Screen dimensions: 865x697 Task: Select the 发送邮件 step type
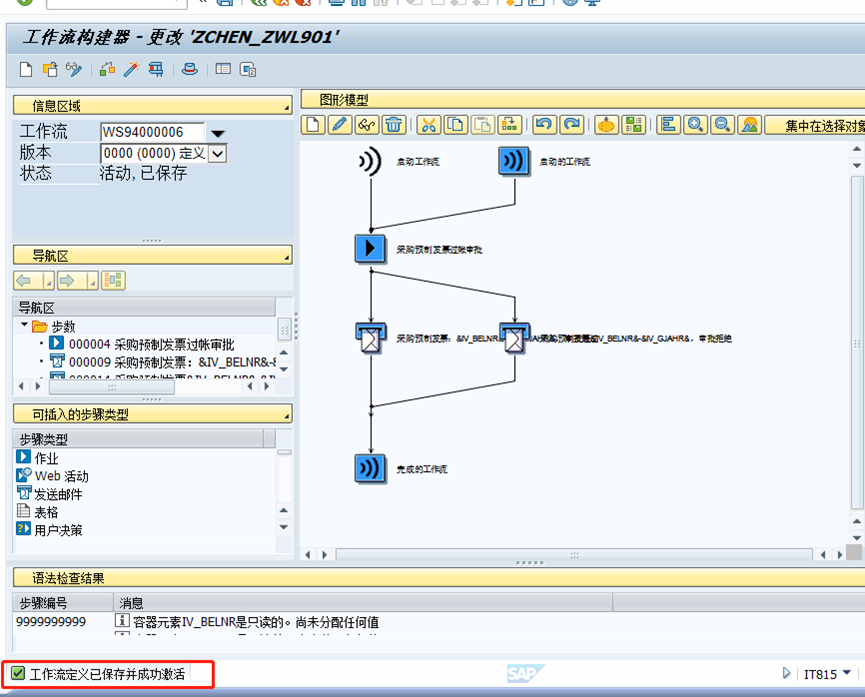pyautogui.click(x=50, y=493)
